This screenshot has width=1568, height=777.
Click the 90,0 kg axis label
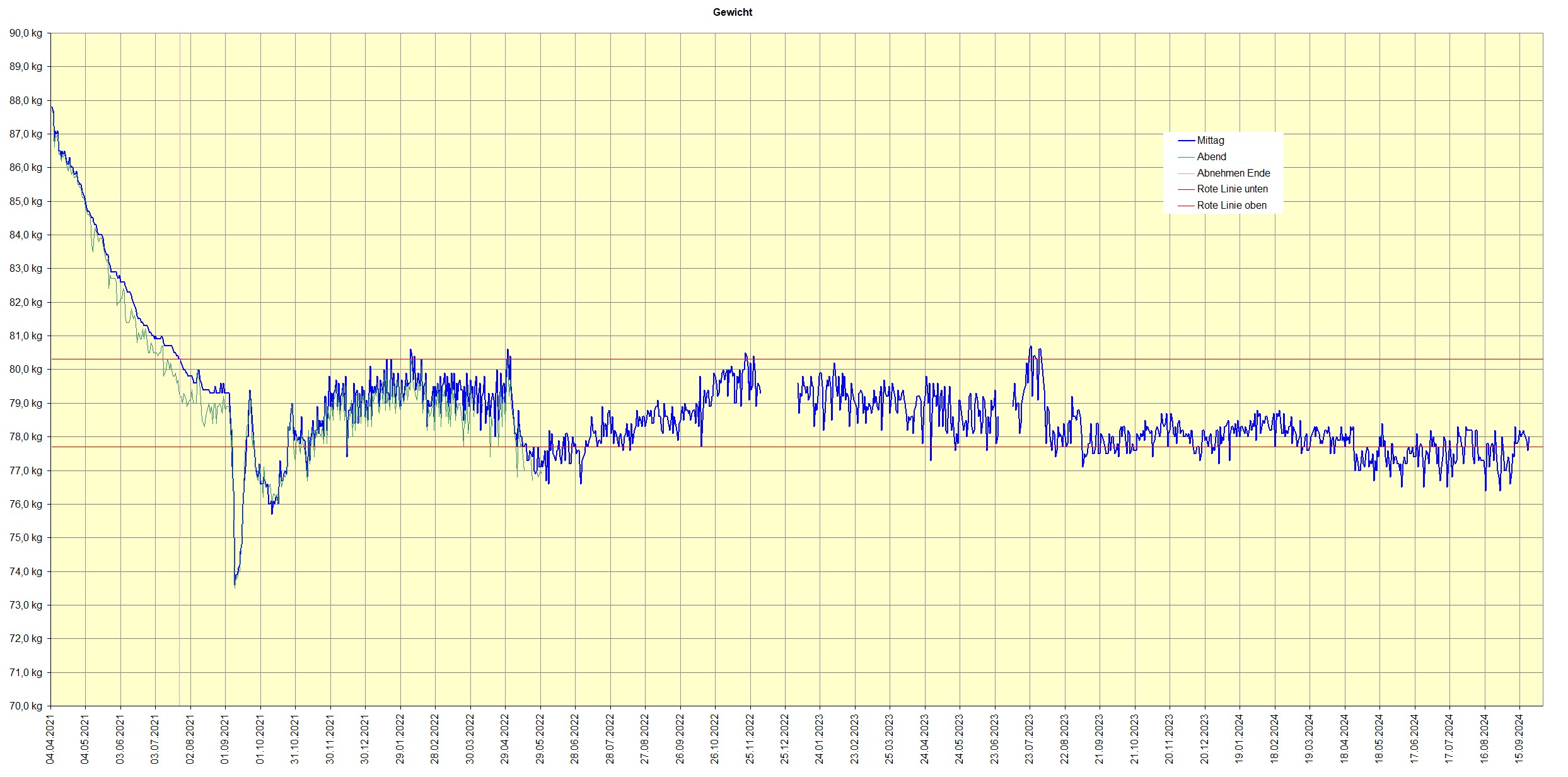click(x=26, y=33)
